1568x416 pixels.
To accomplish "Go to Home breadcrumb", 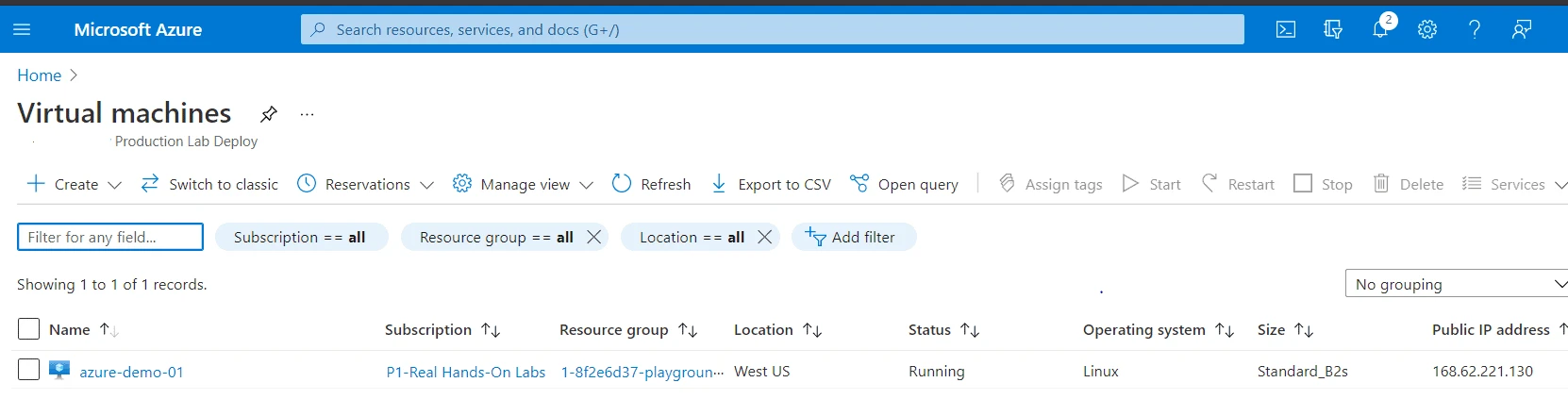I will click(39, 75).
